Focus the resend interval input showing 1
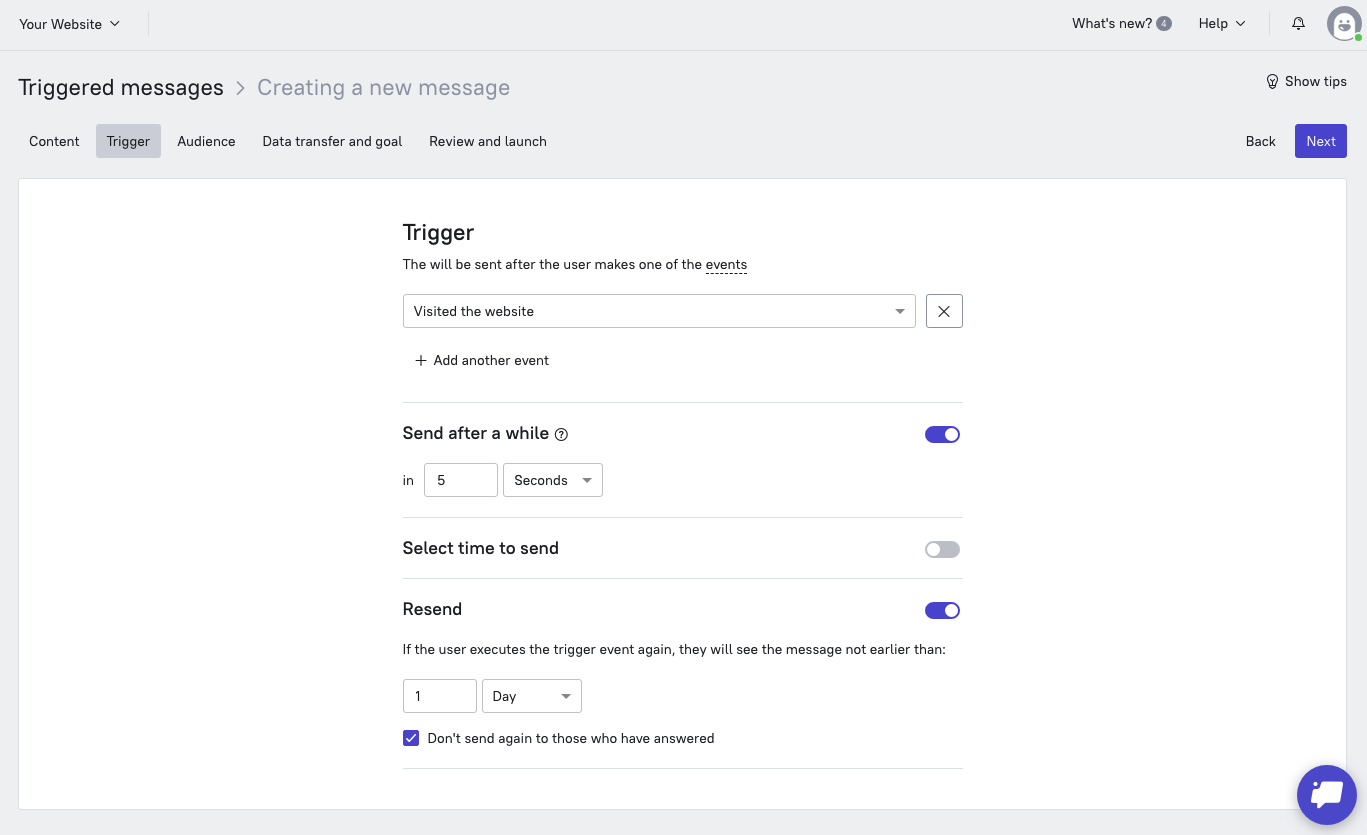1367x835 pixels. pyautogui.click(x=440, y=696)
